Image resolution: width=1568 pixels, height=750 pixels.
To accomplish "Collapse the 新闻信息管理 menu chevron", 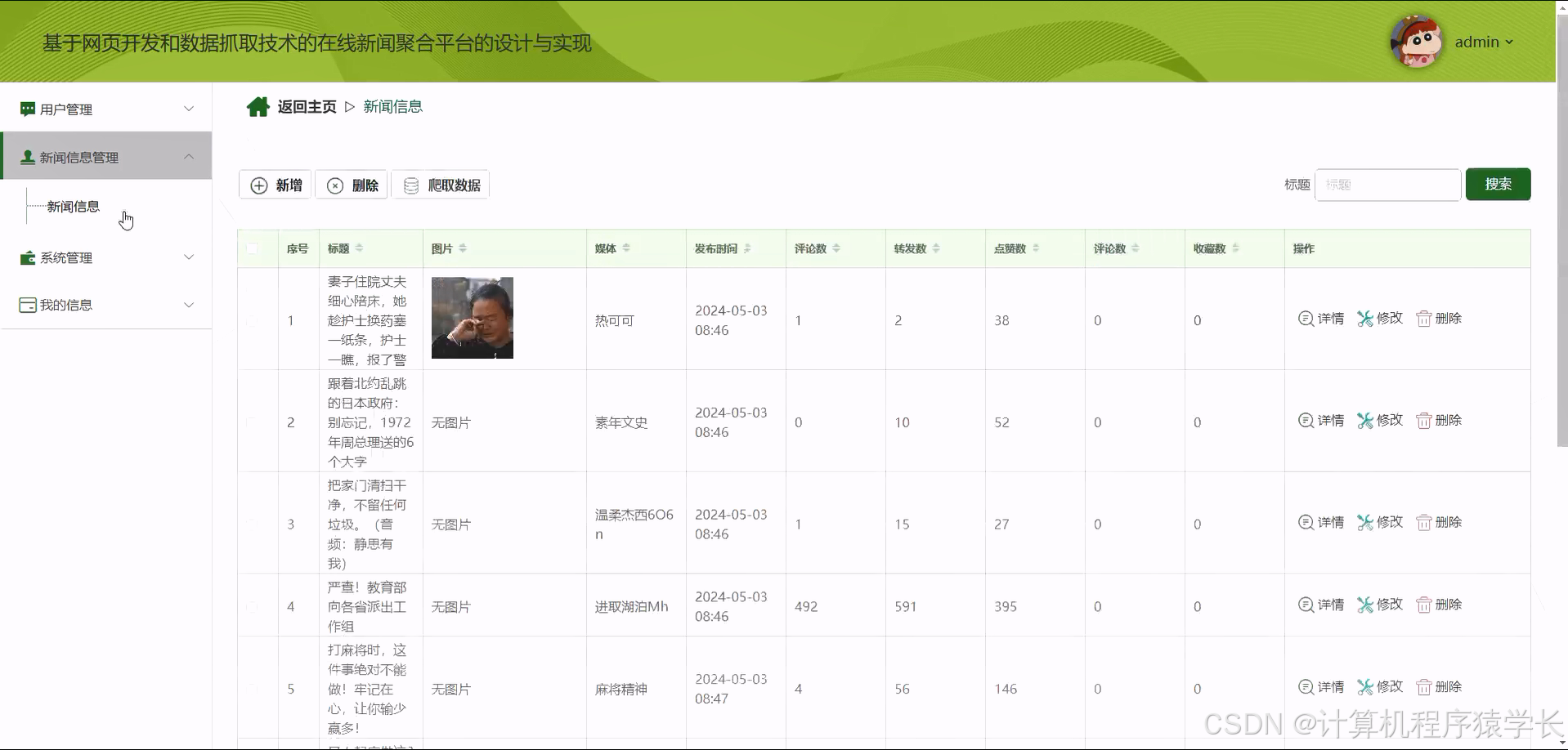I will tap(189, 156).
